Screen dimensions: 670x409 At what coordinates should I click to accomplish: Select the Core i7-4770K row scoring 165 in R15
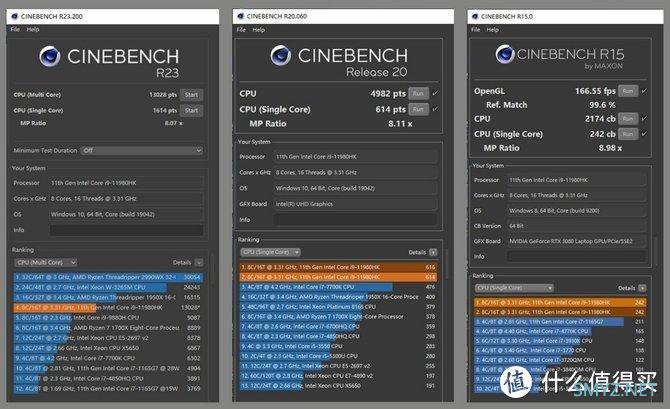coord(560,331)
